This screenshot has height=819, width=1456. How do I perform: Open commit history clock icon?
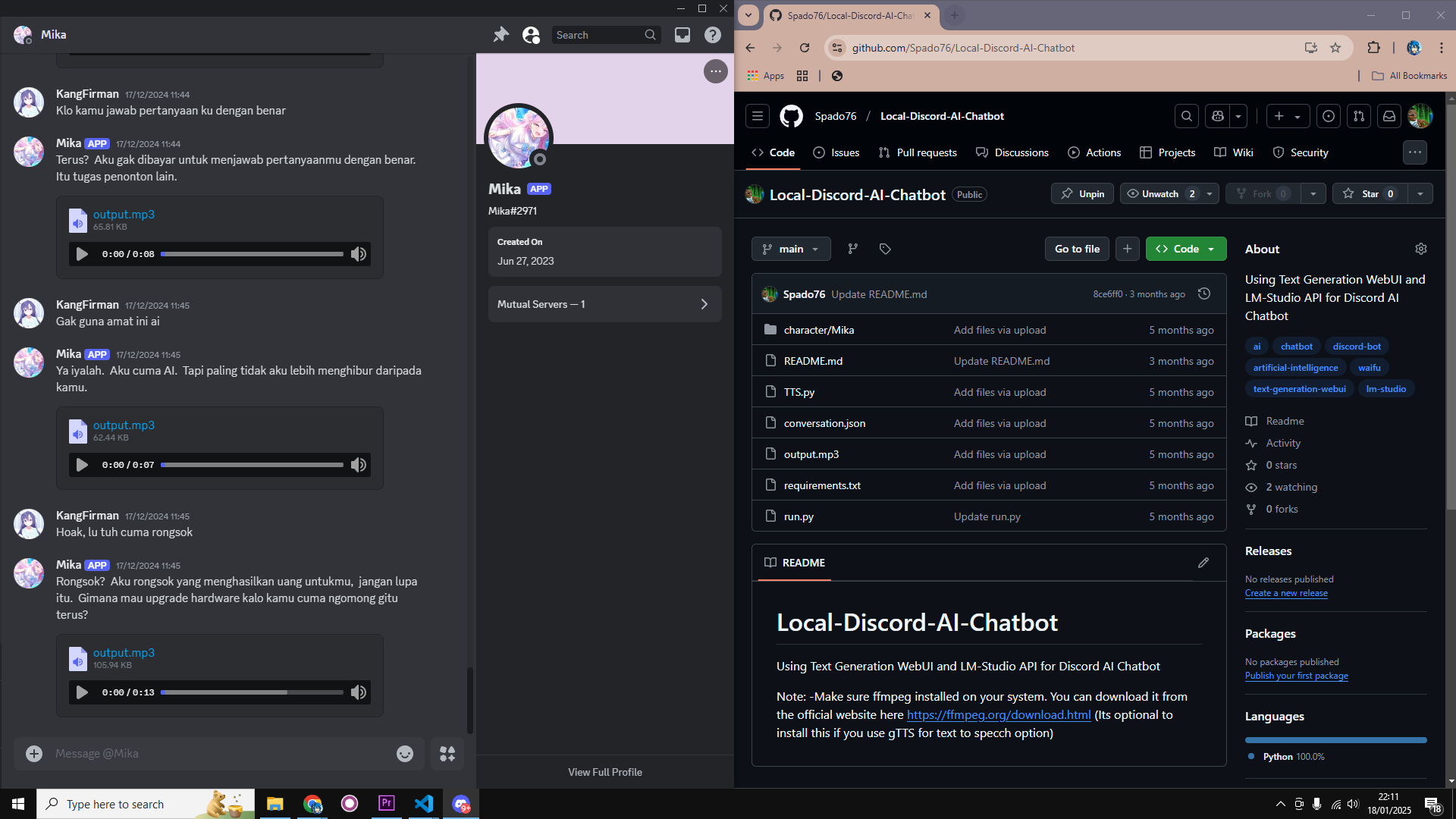[x=1204, y=294]
